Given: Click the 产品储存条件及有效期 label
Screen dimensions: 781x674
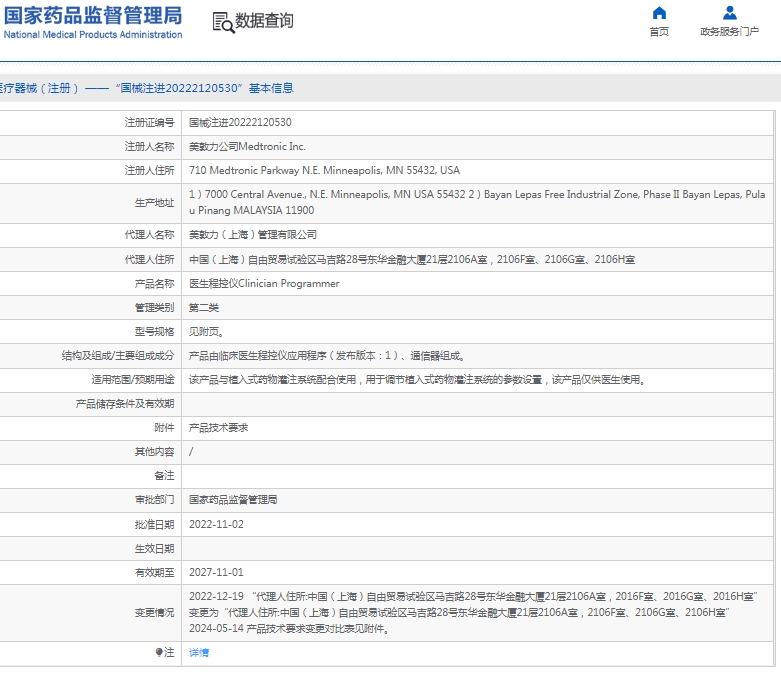Looking at the screenshot, I should click(125, 404).
